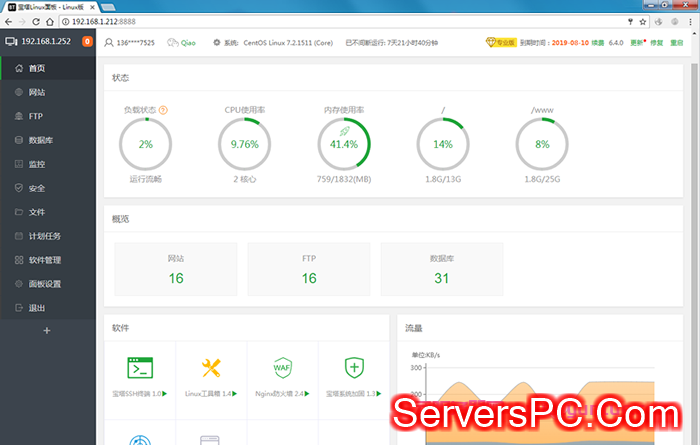Click the 续费 renewal link
The width and height of the screenshot is (700, 445).
point(598,43)
